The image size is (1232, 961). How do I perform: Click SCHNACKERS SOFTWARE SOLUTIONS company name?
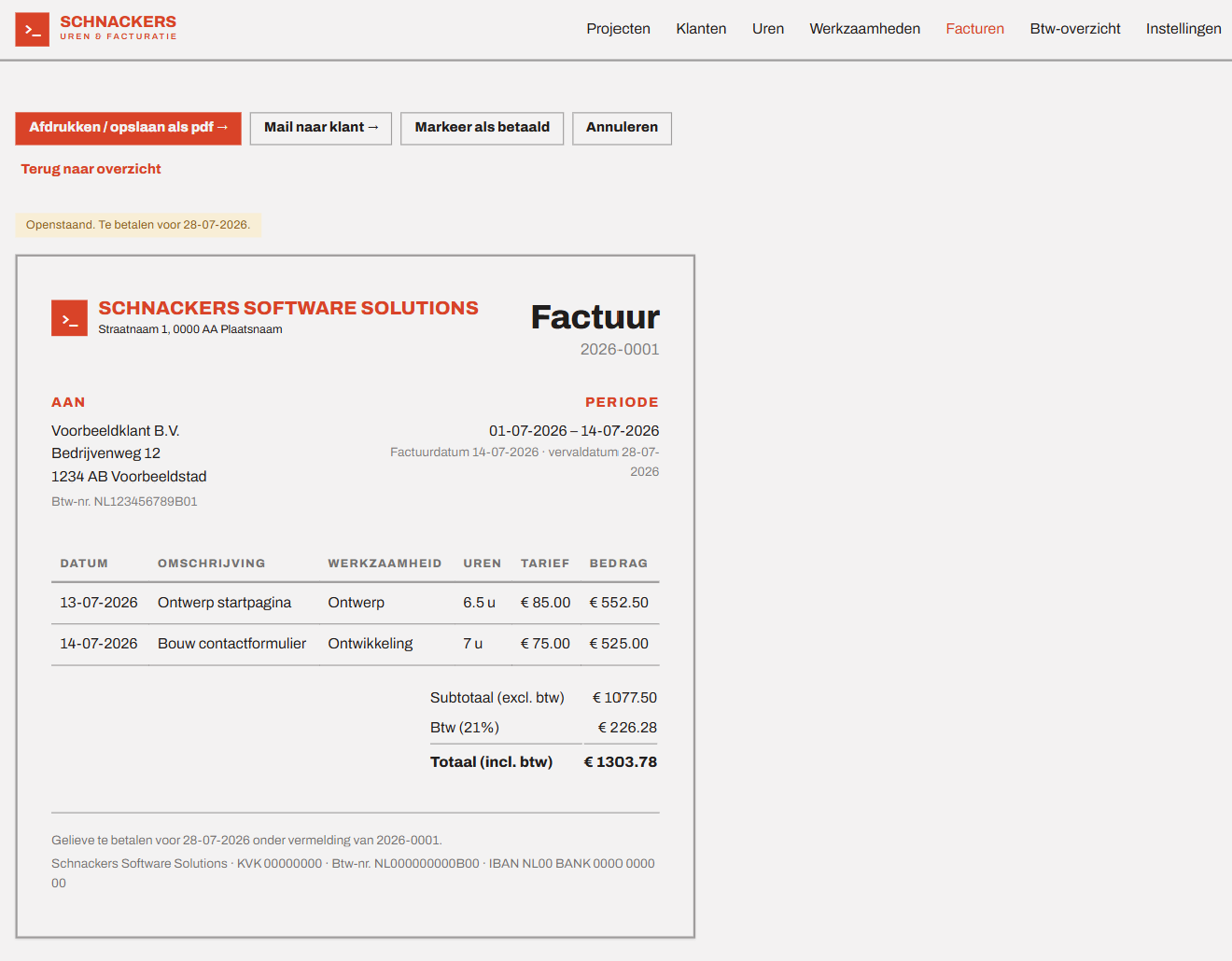288,308
